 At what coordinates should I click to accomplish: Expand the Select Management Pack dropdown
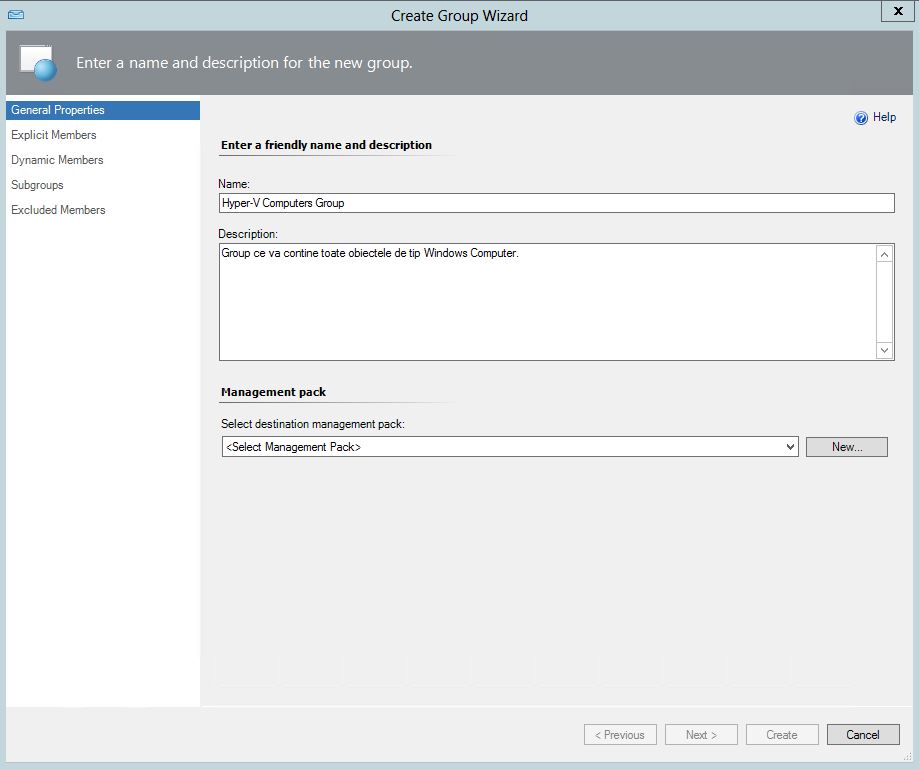point(510,447)
